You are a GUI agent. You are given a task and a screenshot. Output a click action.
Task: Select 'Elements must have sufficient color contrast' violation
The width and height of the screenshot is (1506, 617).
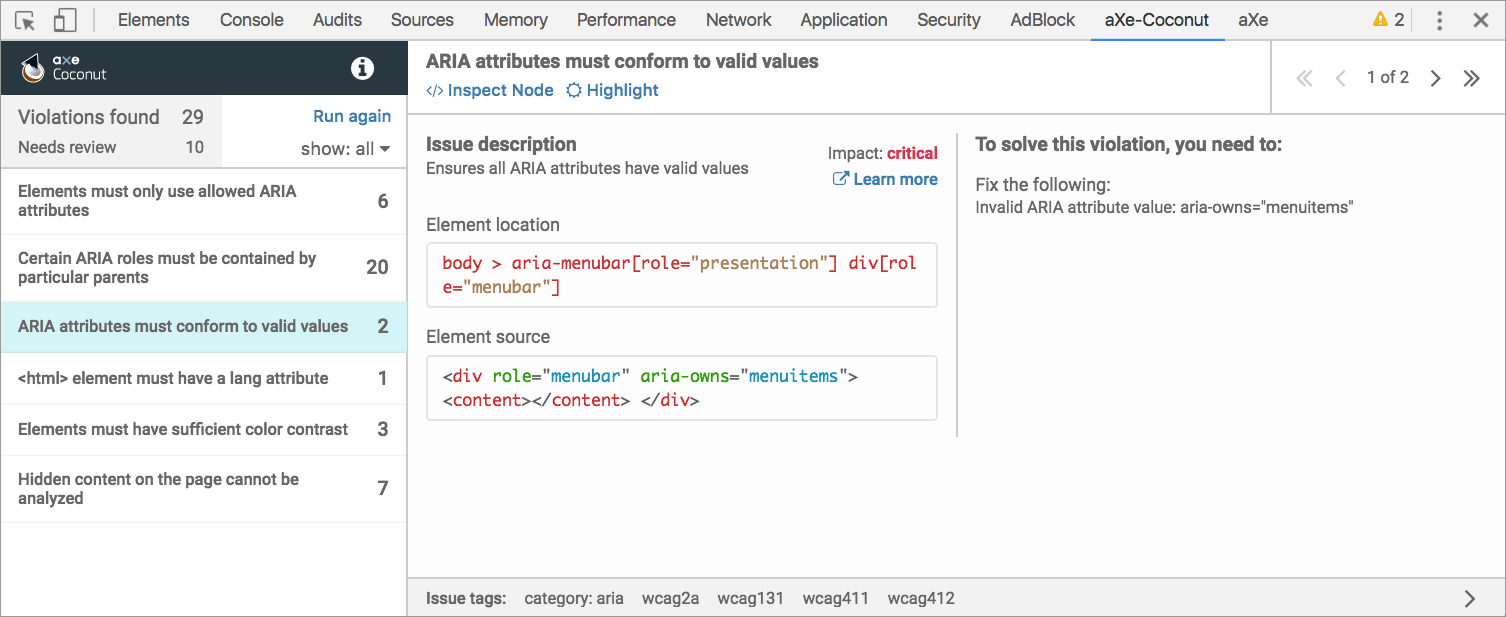coord(183,429)
